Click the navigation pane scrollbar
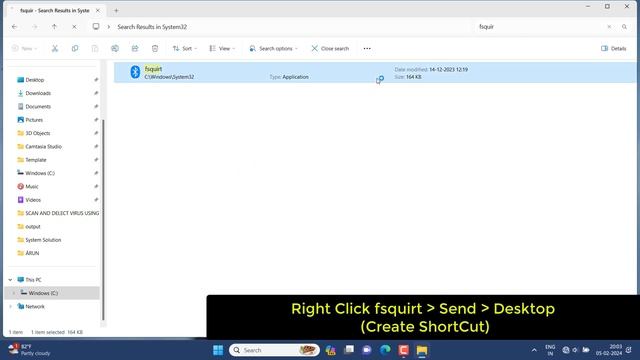The width and height of the screenshot is (640, 360). [x=103, y=220]
